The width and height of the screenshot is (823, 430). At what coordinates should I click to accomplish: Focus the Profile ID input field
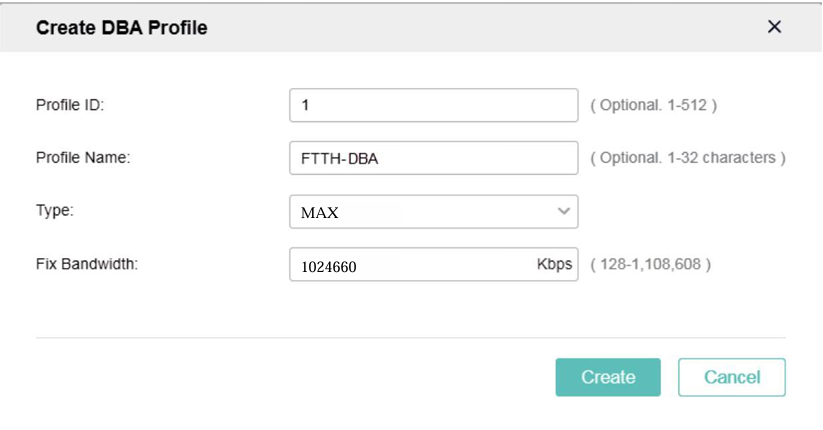pos(434,105)
